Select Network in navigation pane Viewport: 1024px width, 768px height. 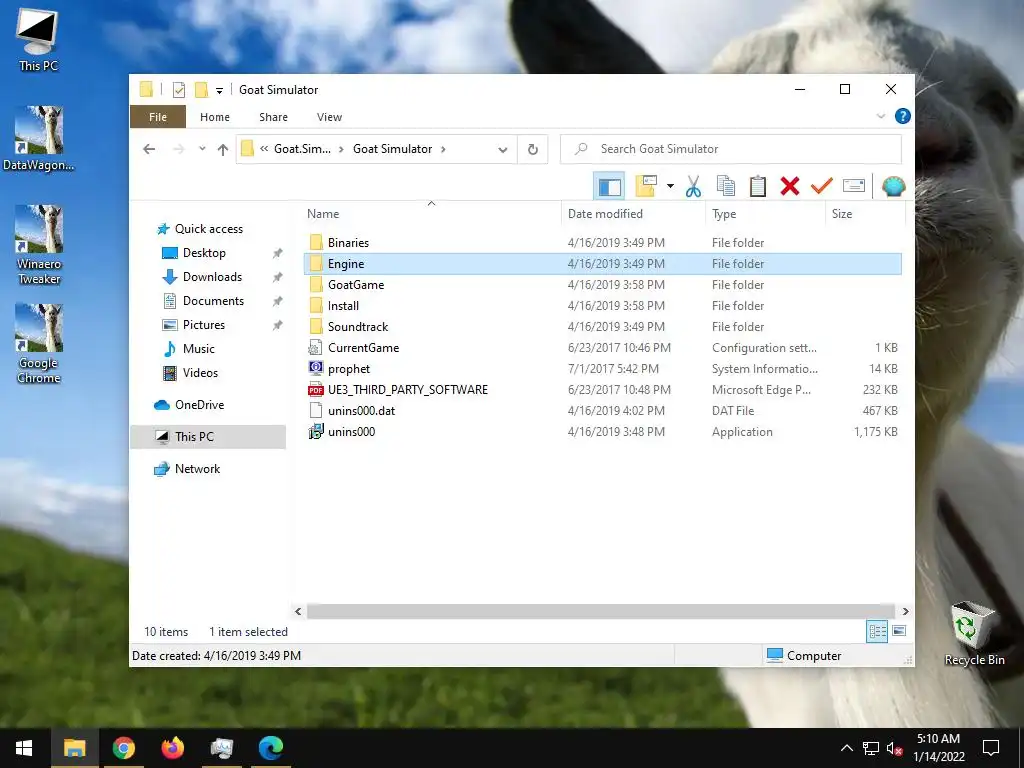(197, 469)
